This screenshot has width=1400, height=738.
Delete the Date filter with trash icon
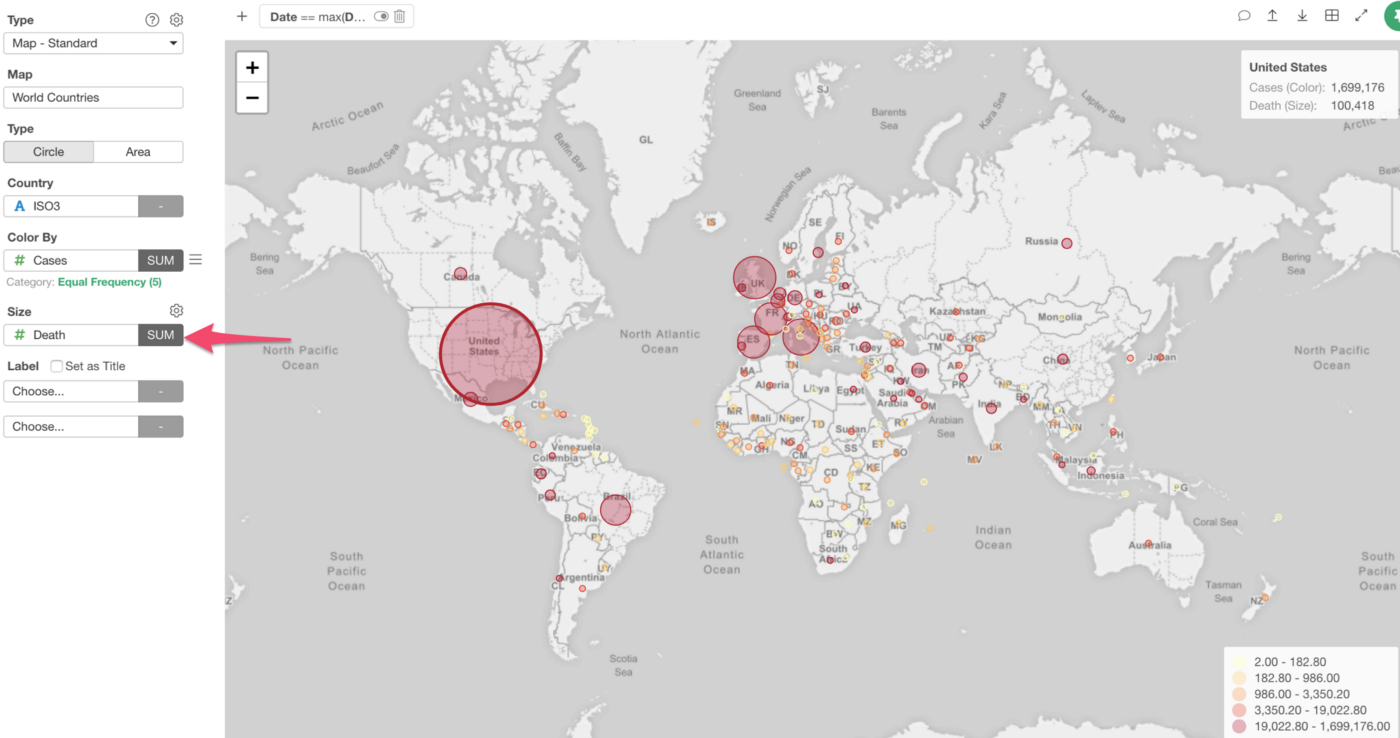tap(400, 16)
